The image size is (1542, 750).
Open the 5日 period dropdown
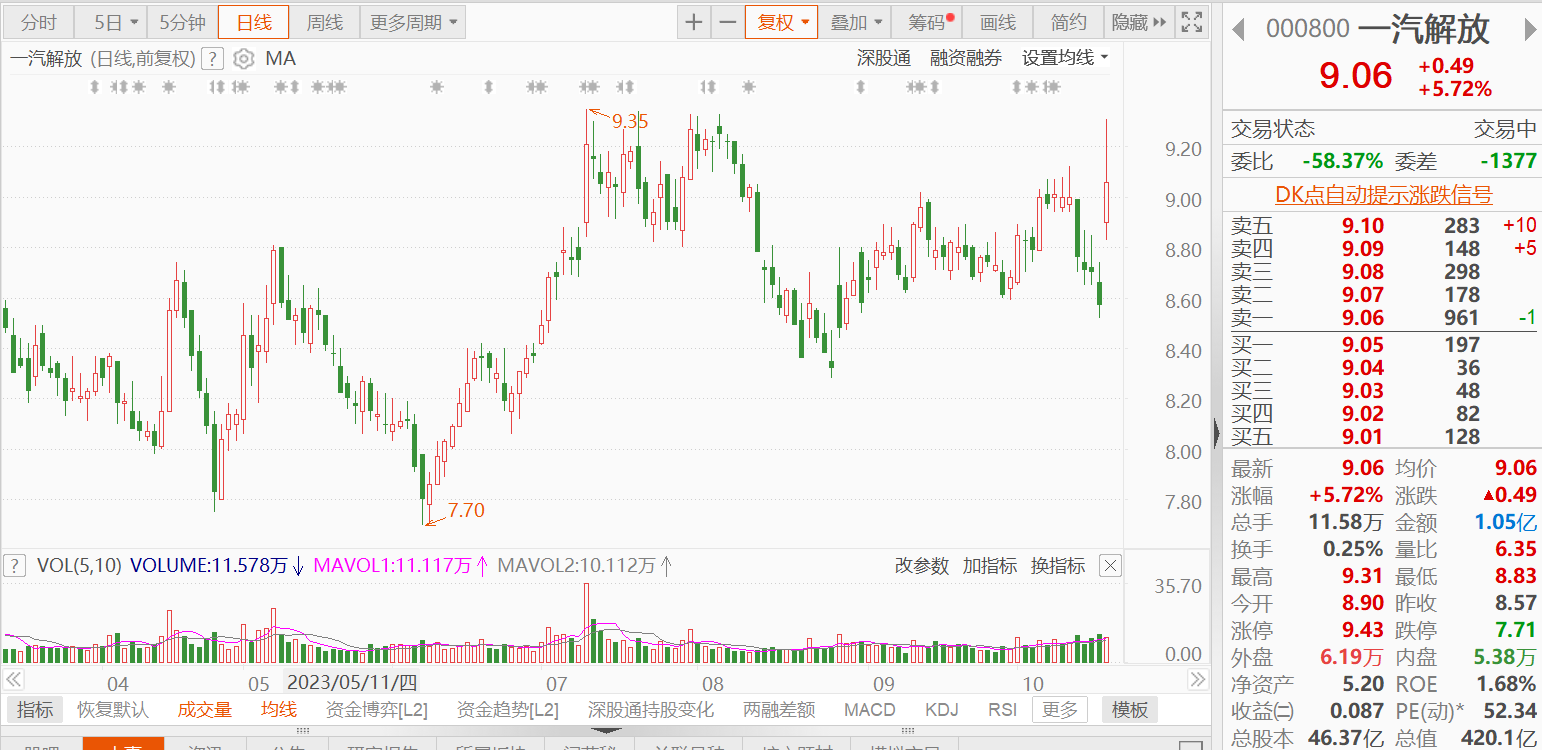click(x=110, y=22)
